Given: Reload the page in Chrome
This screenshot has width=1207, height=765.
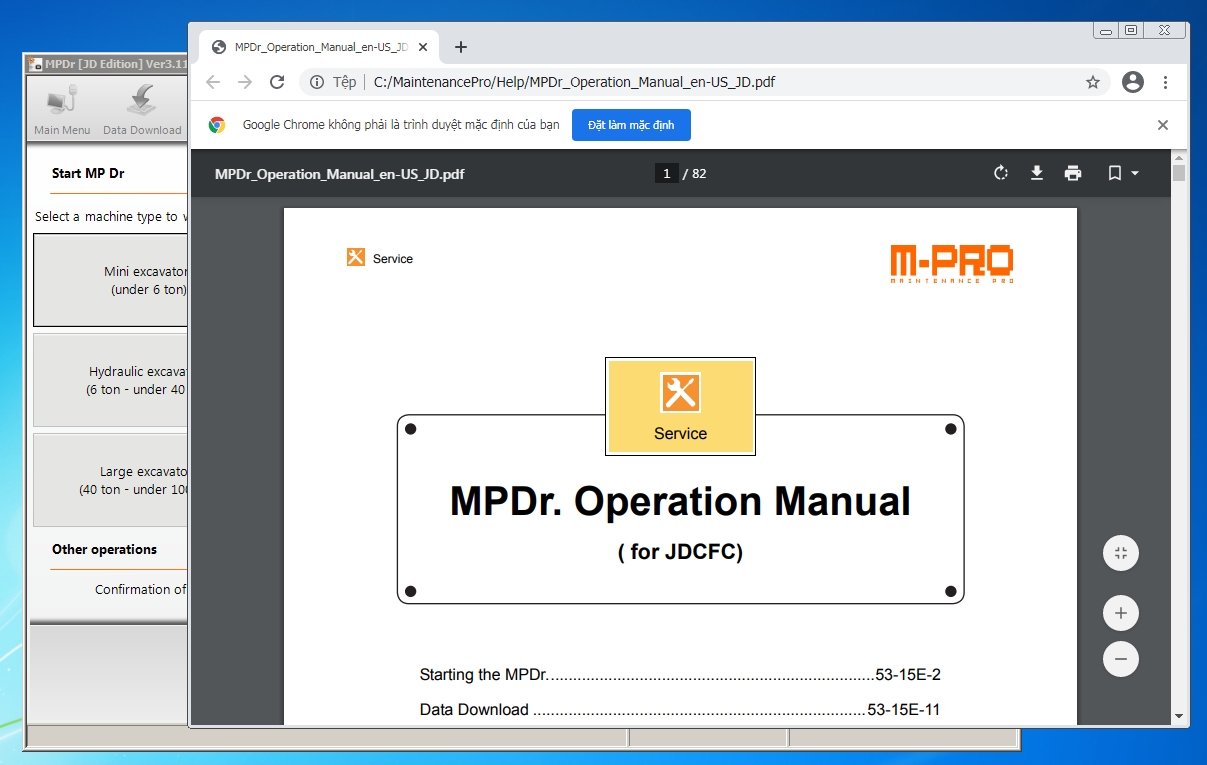Looking at the screenshot, I should click(277, 82).
